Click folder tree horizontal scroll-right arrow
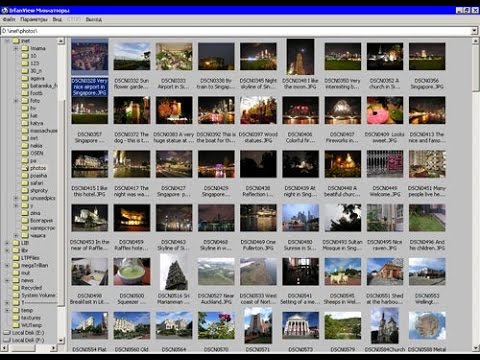Screen dimensions: 480x360 [54, 348]
